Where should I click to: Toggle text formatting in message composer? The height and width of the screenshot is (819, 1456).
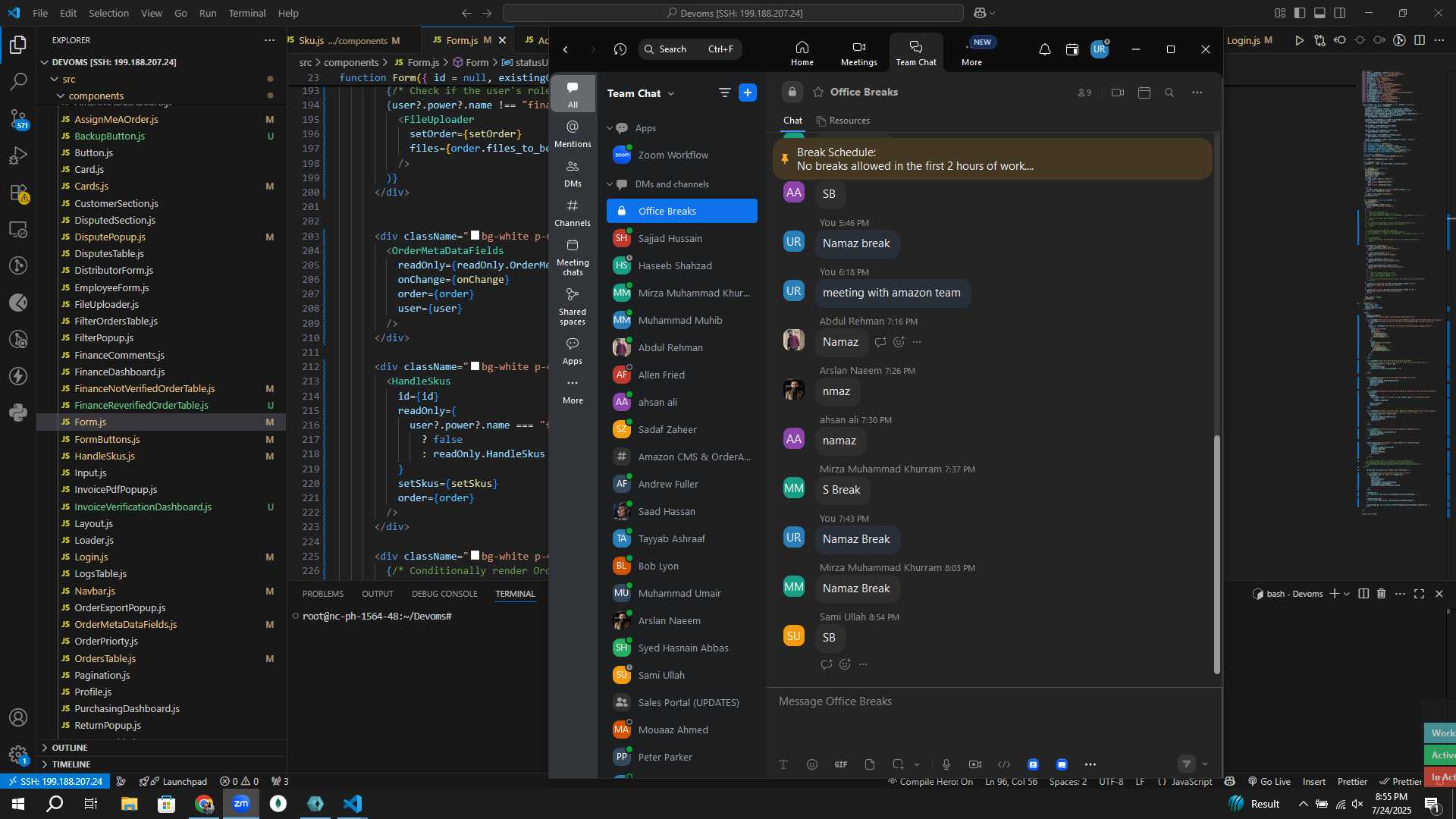pyautogui.click(x=783, y=764)
